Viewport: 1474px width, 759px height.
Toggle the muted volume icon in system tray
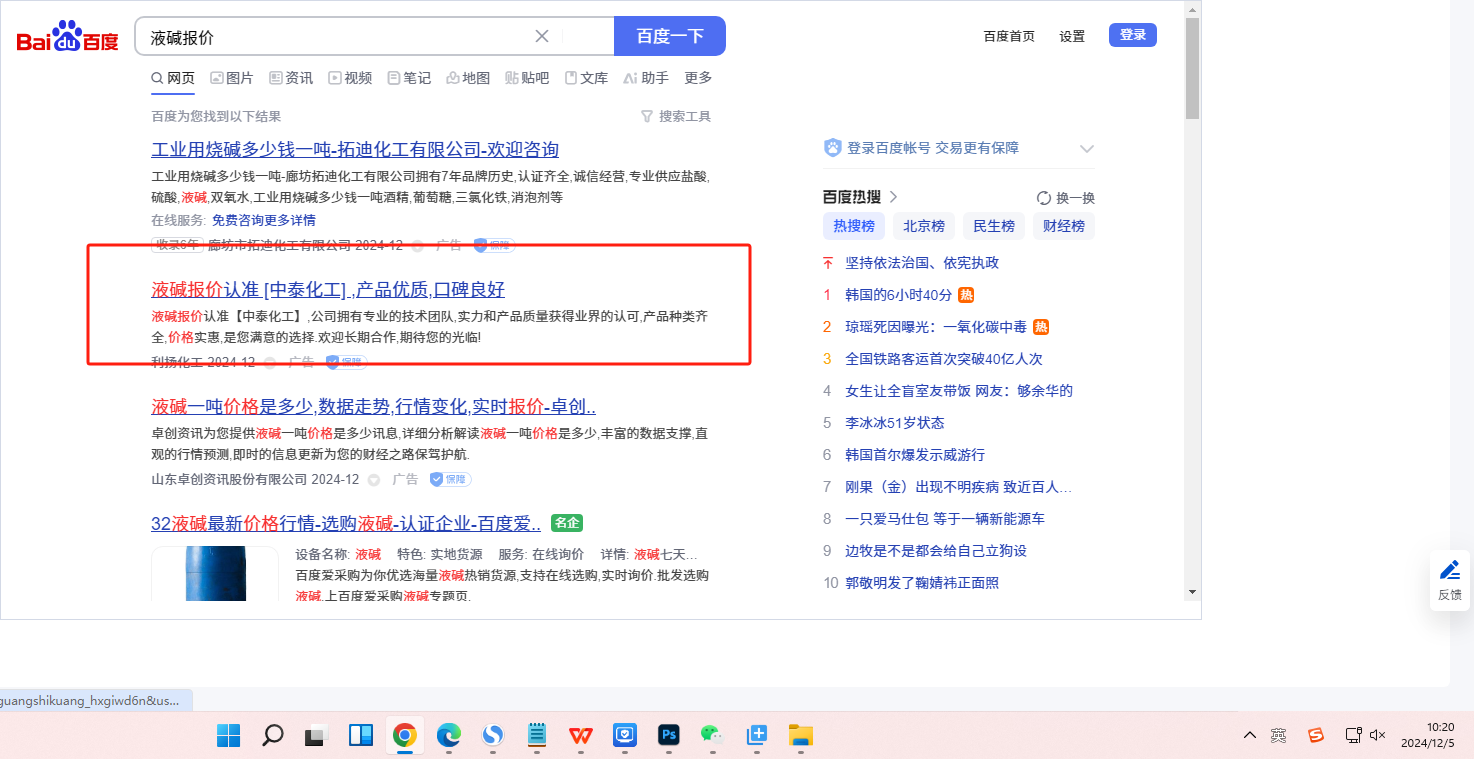[1377, 736]
